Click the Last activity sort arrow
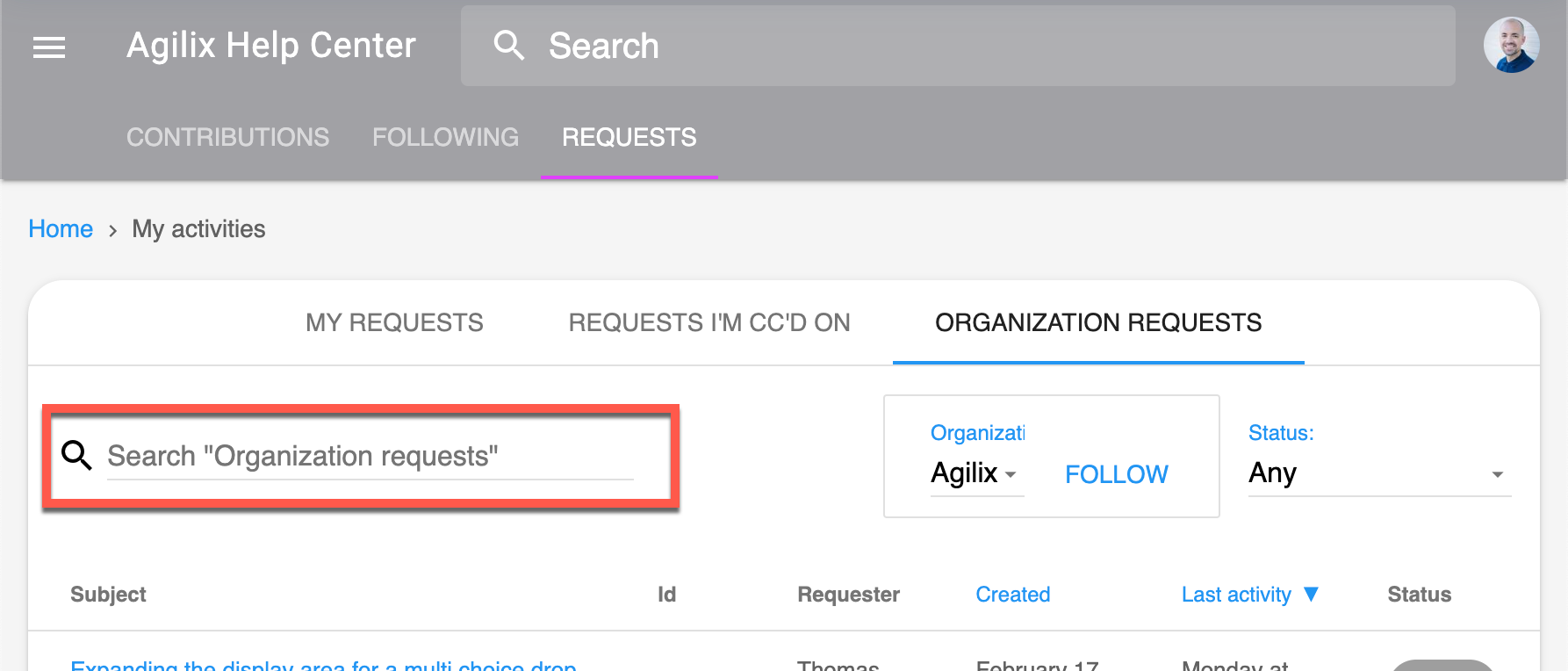Screen dimensions: 1568x671 click(1311, 595)
